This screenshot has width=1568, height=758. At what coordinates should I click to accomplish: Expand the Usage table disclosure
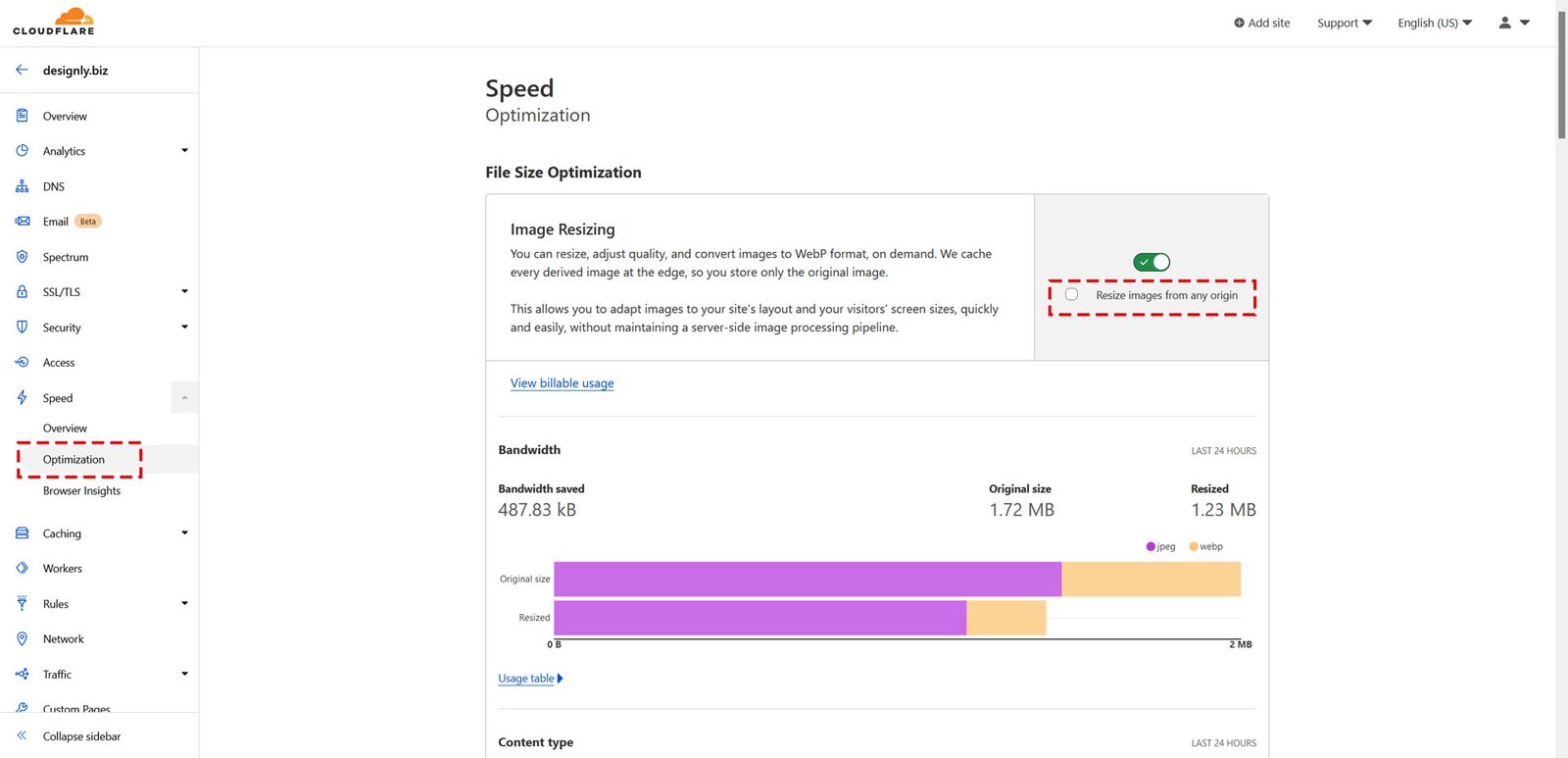[530, 679]
